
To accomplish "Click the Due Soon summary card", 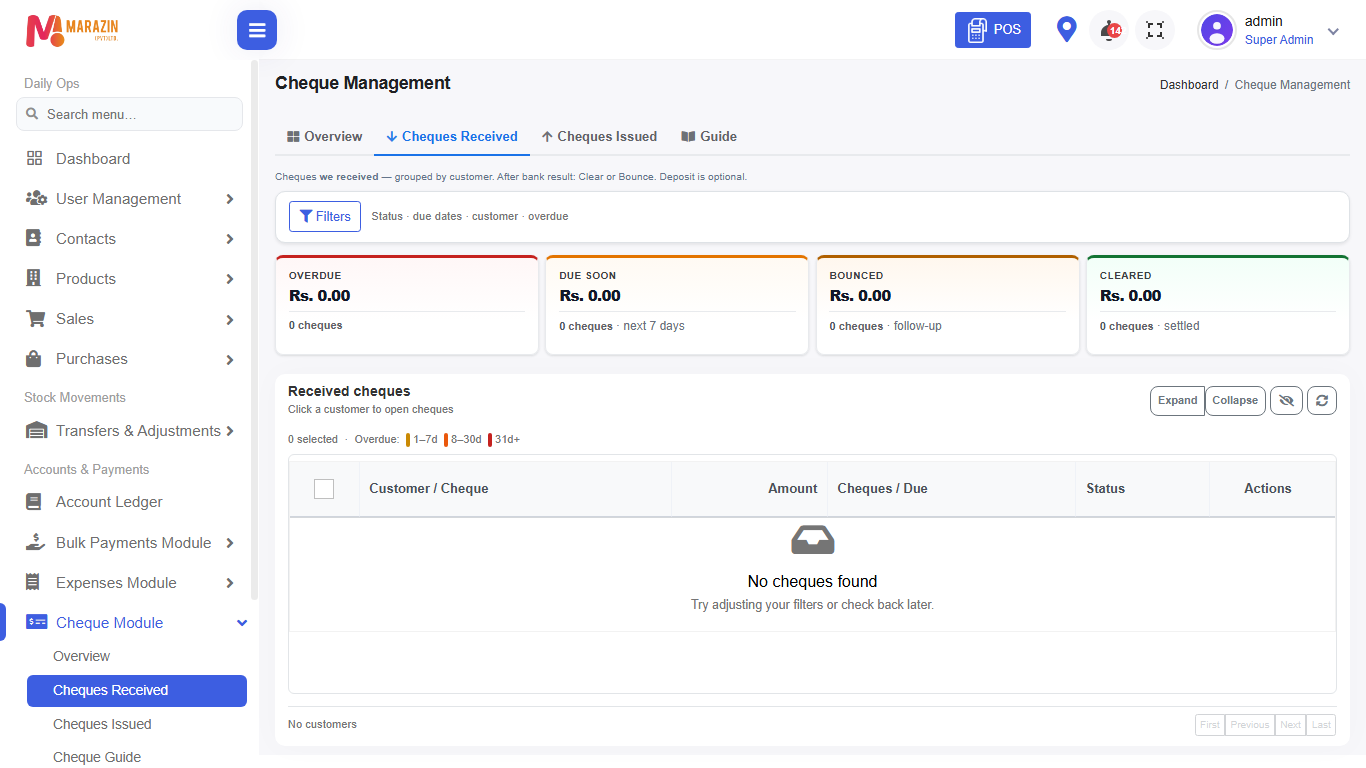I will (677, 305).
